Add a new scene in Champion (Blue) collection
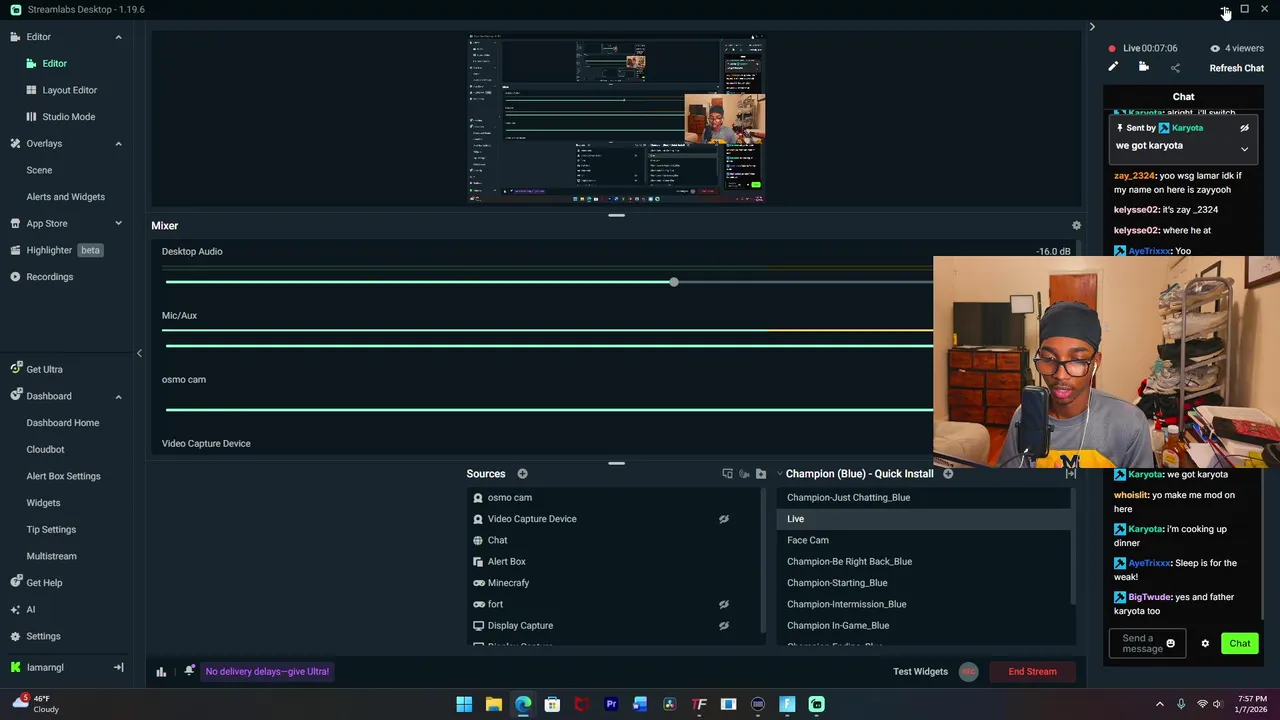Viewport: 1280px width, 720px height. pos(948,474)
